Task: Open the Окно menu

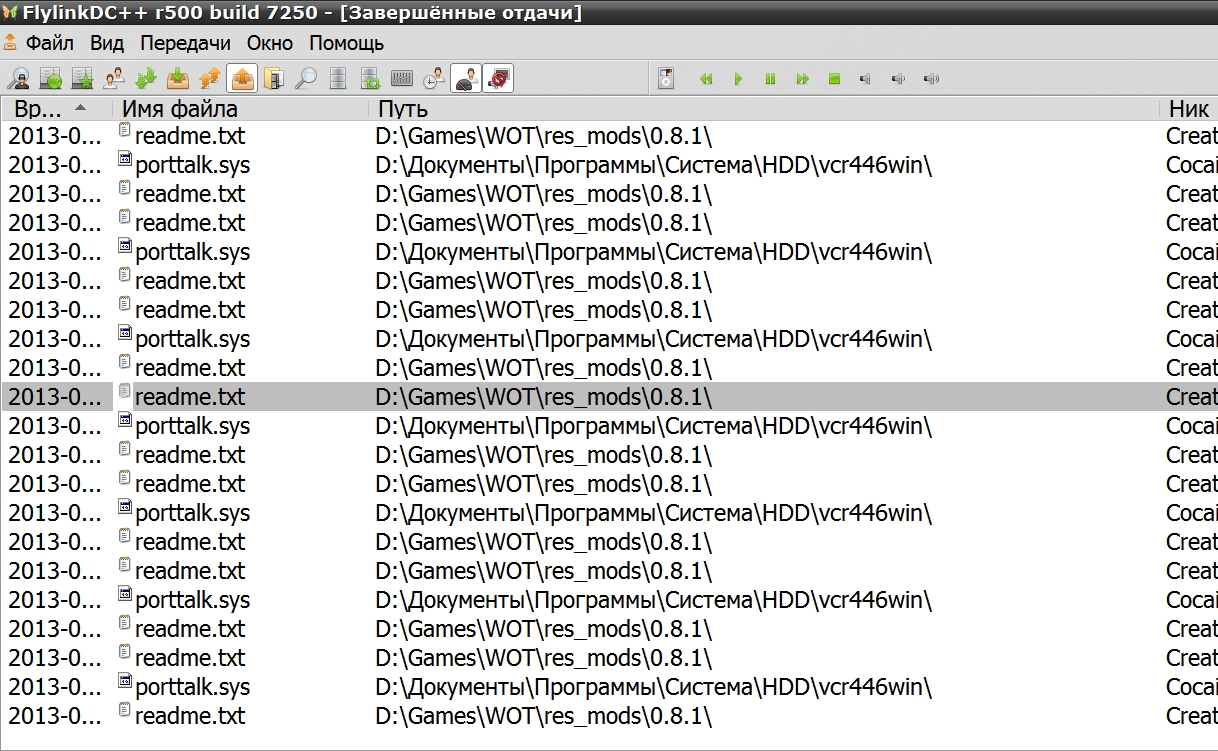Action: pos(270,43)
